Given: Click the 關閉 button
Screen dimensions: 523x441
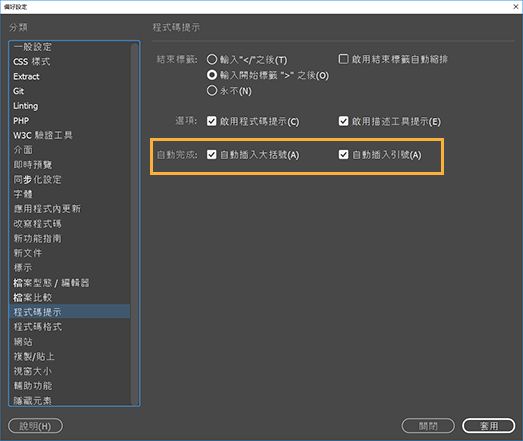Looking at the screenshot, I should click(x=428, y=426).
